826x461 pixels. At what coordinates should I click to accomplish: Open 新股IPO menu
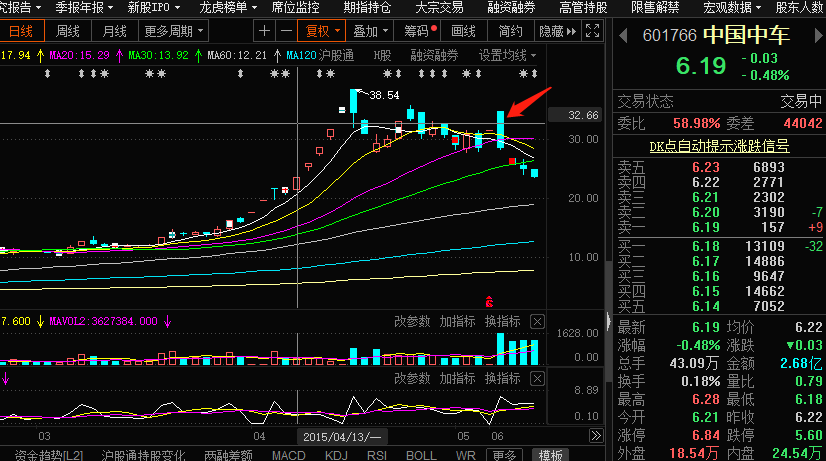pos(154,7)
